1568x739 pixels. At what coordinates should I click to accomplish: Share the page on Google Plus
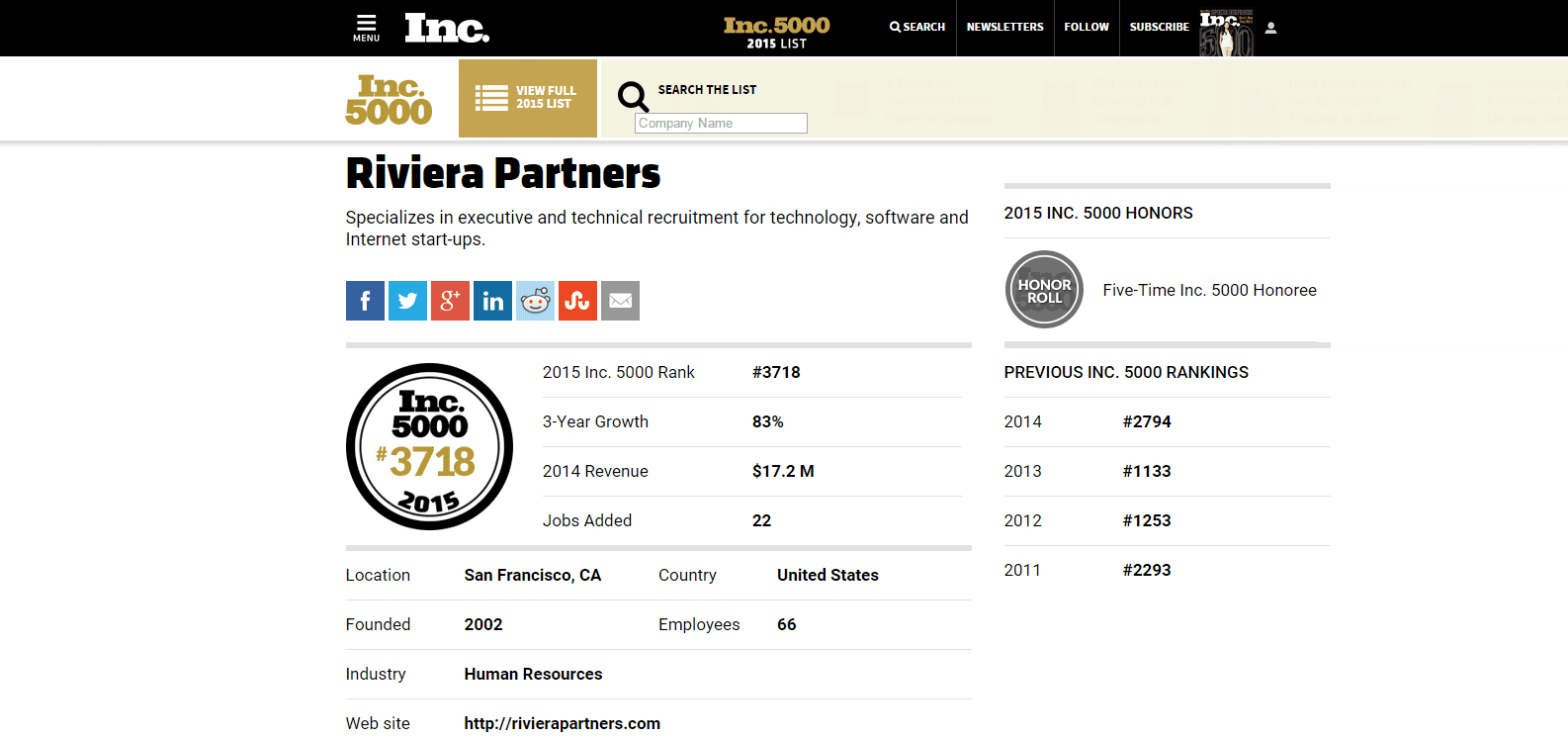point(450,301)
